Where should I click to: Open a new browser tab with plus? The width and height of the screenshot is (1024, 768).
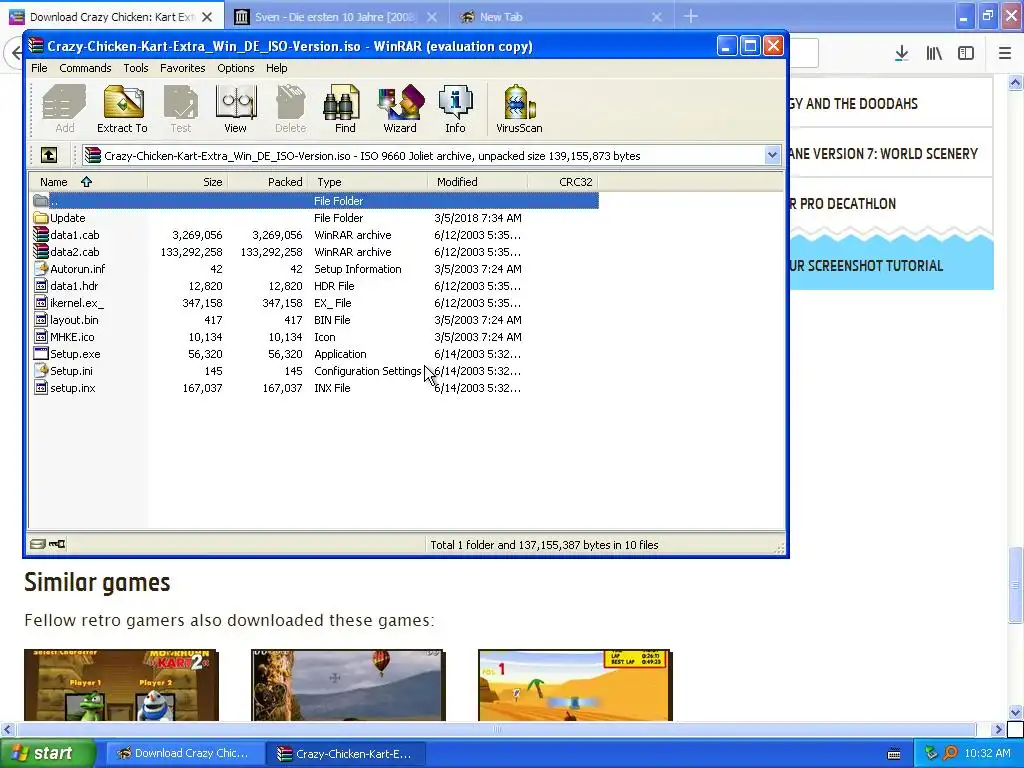click(x=691, y=17)
